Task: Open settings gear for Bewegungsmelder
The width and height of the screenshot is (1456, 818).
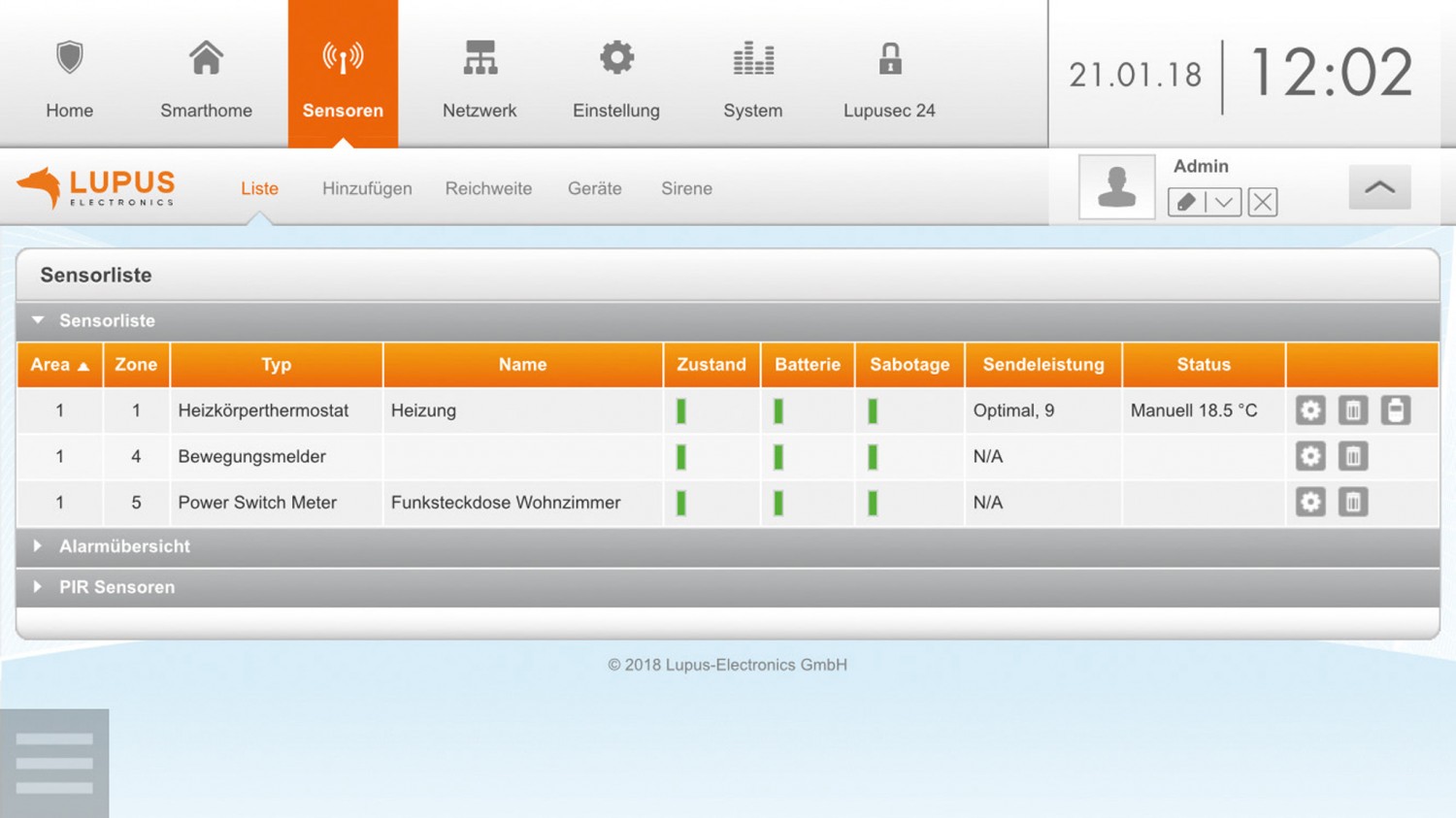Action: (1310, 456)
